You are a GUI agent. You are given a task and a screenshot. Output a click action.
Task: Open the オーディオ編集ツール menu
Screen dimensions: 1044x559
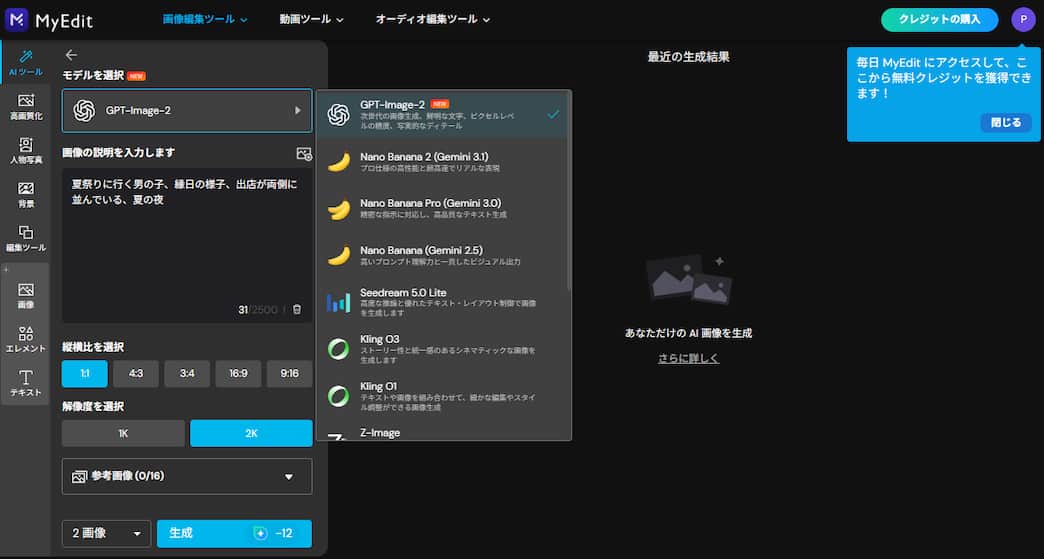433,19
